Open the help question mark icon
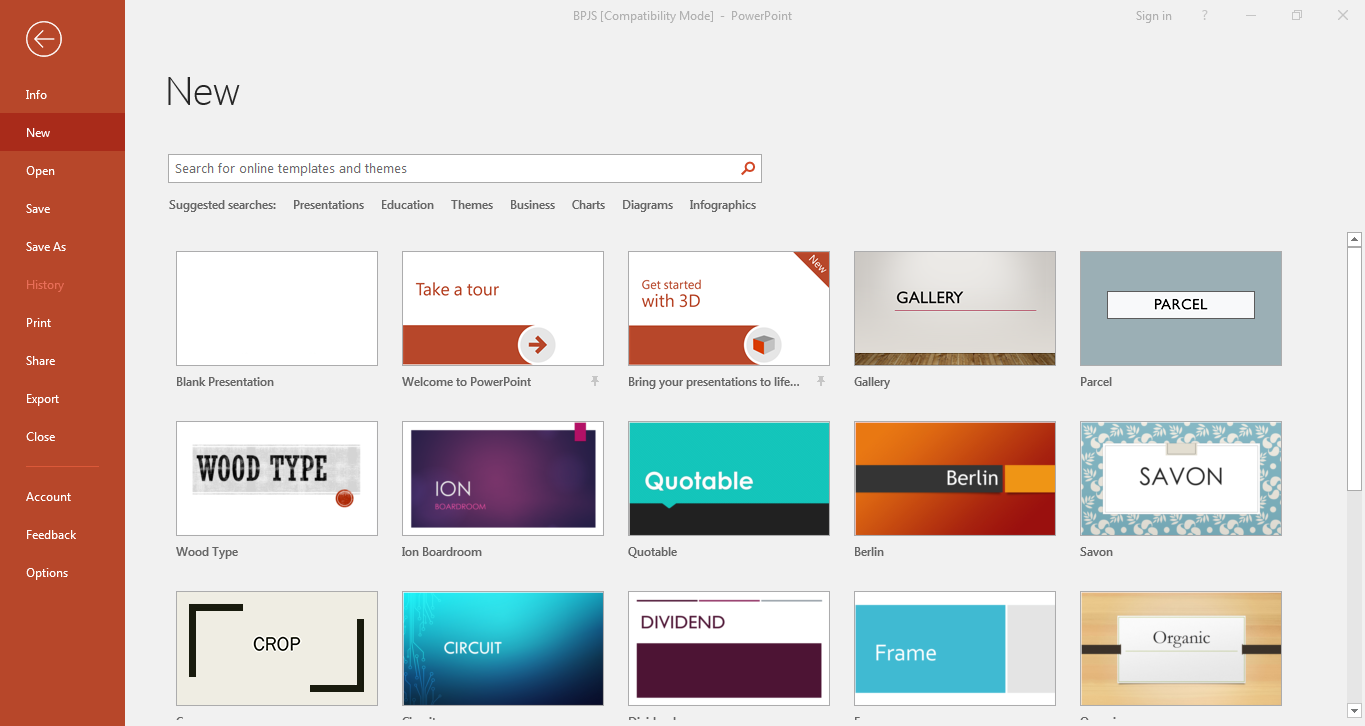Viewport: 1365px width, 726px height. point(1205,15)
